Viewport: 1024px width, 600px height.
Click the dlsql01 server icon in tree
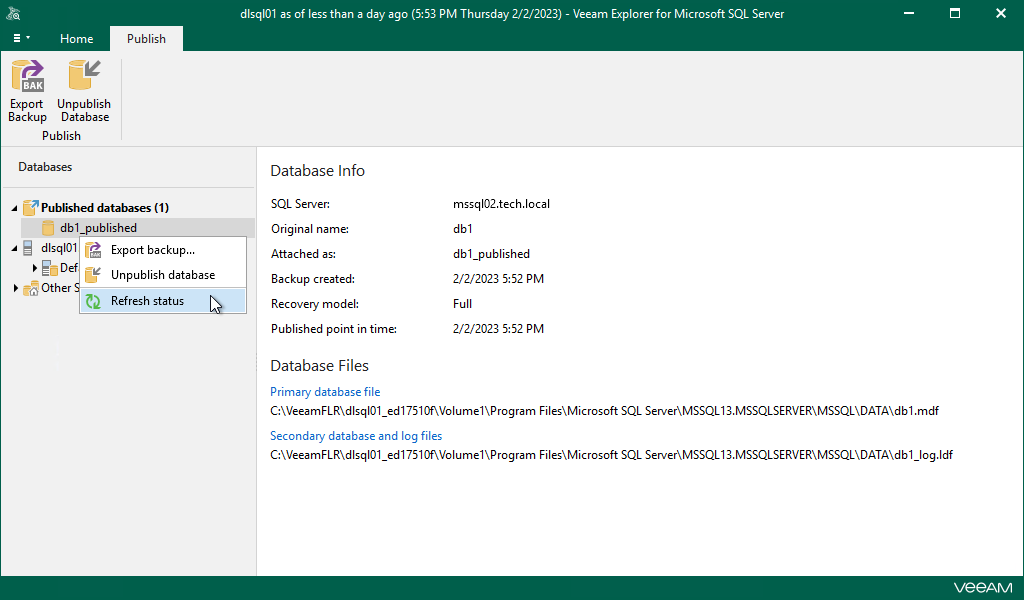click(x=30, y=247)
